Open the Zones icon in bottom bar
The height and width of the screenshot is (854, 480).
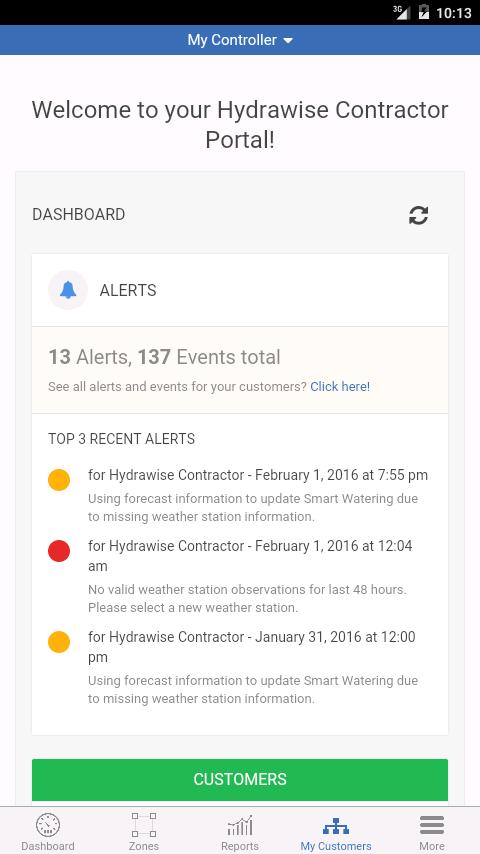(144, 825)
